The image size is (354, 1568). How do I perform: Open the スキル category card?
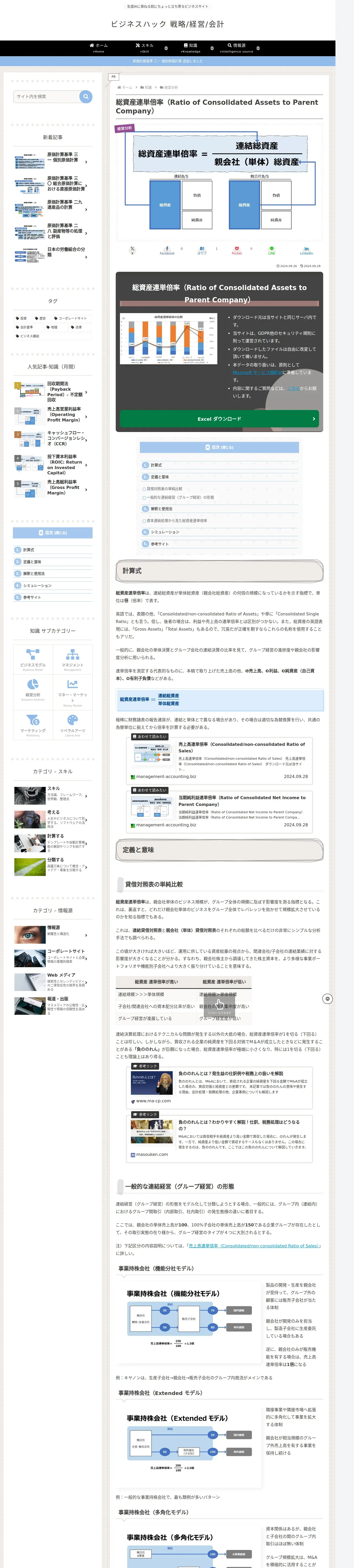coord(51,795)
